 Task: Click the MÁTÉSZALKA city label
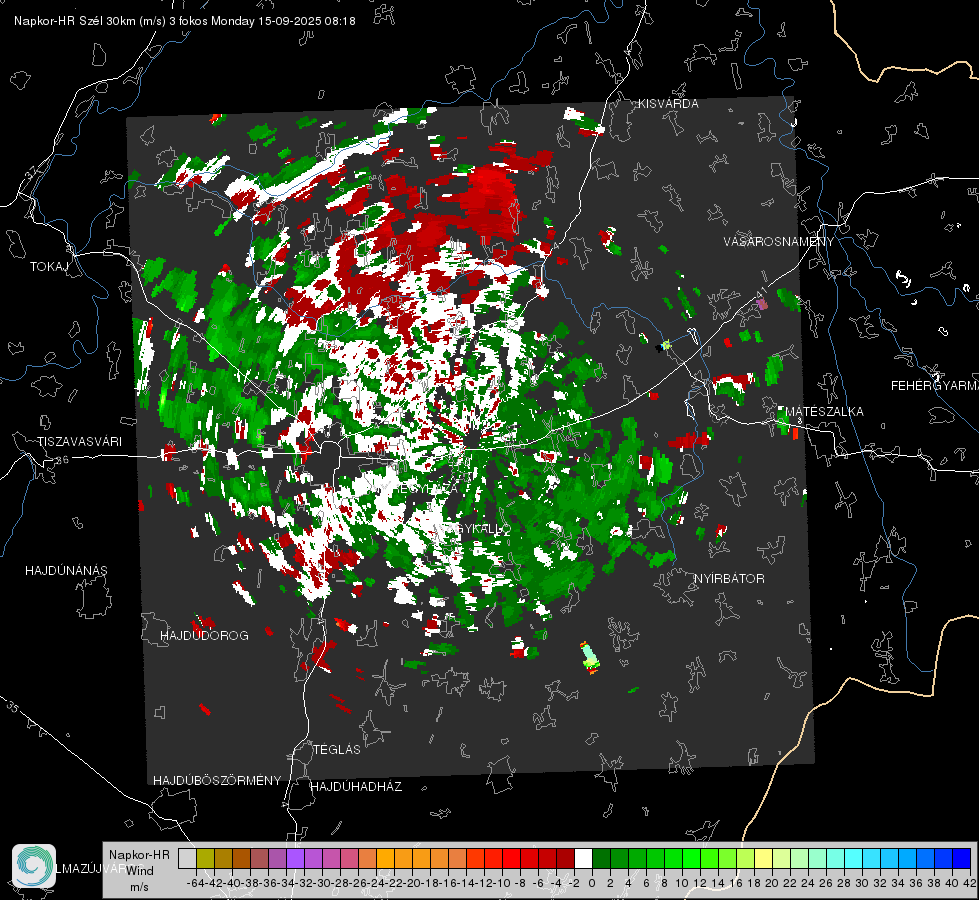(x=824, y=412)
